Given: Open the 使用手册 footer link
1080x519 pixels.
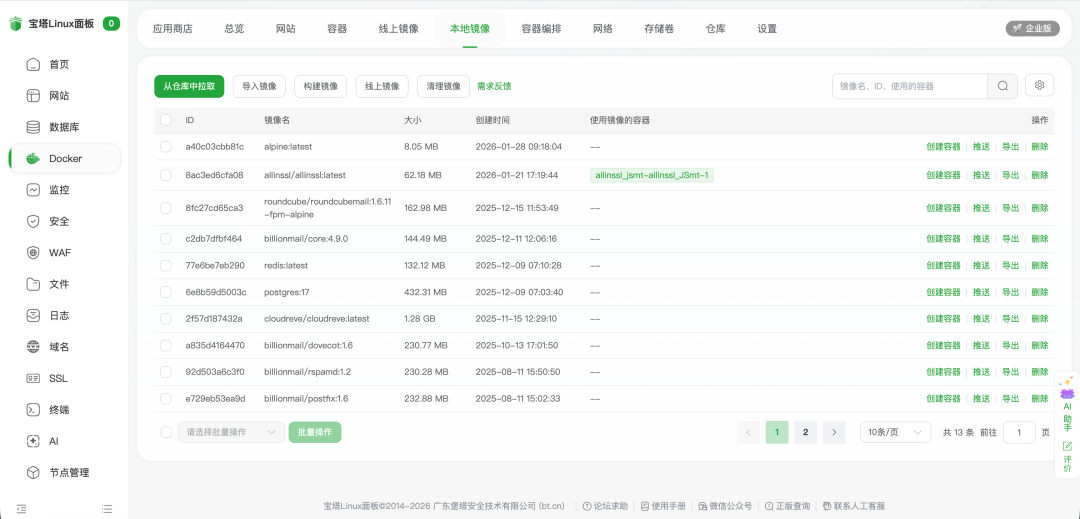Looking at the screenshot, I should [663, 506].
